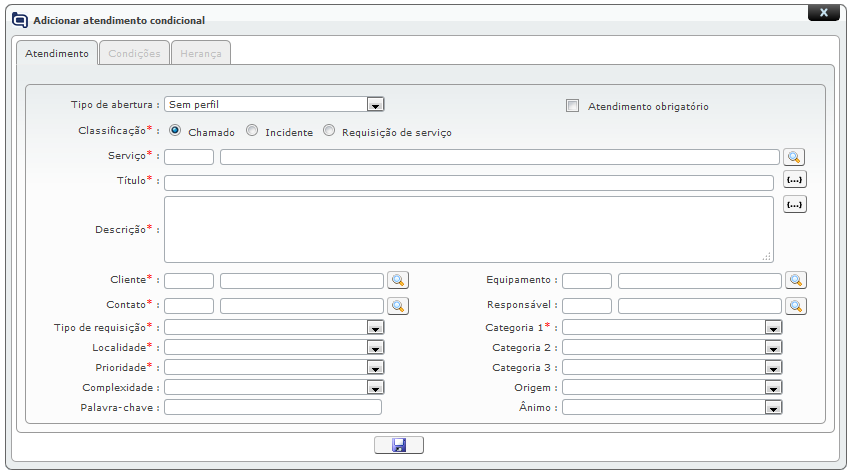Click into the Descrição text area

(x=468, y=229)
